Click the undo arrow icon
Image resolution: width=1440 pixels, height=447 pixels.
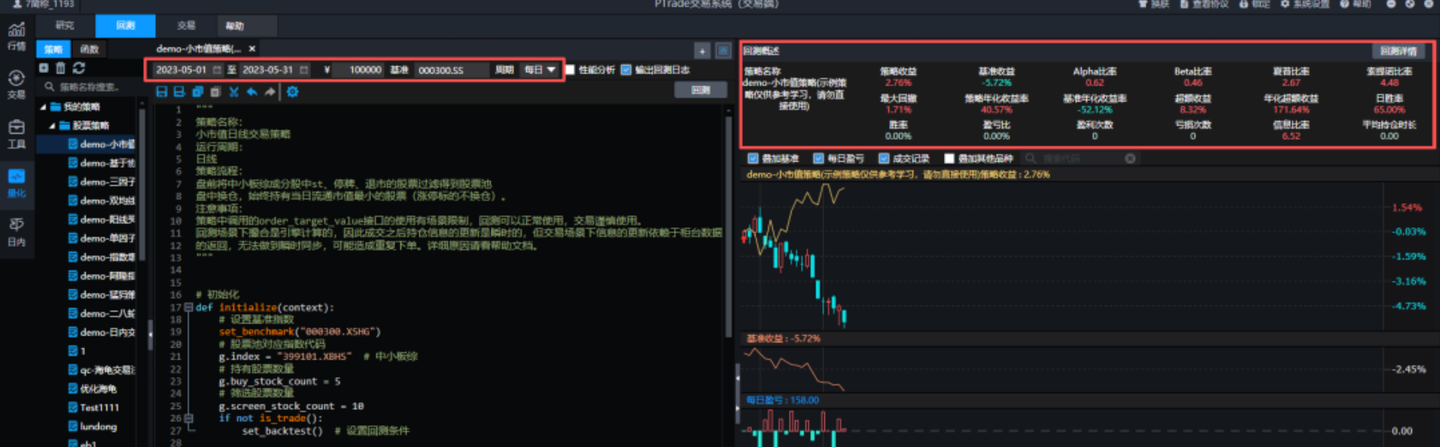(251, 92)
